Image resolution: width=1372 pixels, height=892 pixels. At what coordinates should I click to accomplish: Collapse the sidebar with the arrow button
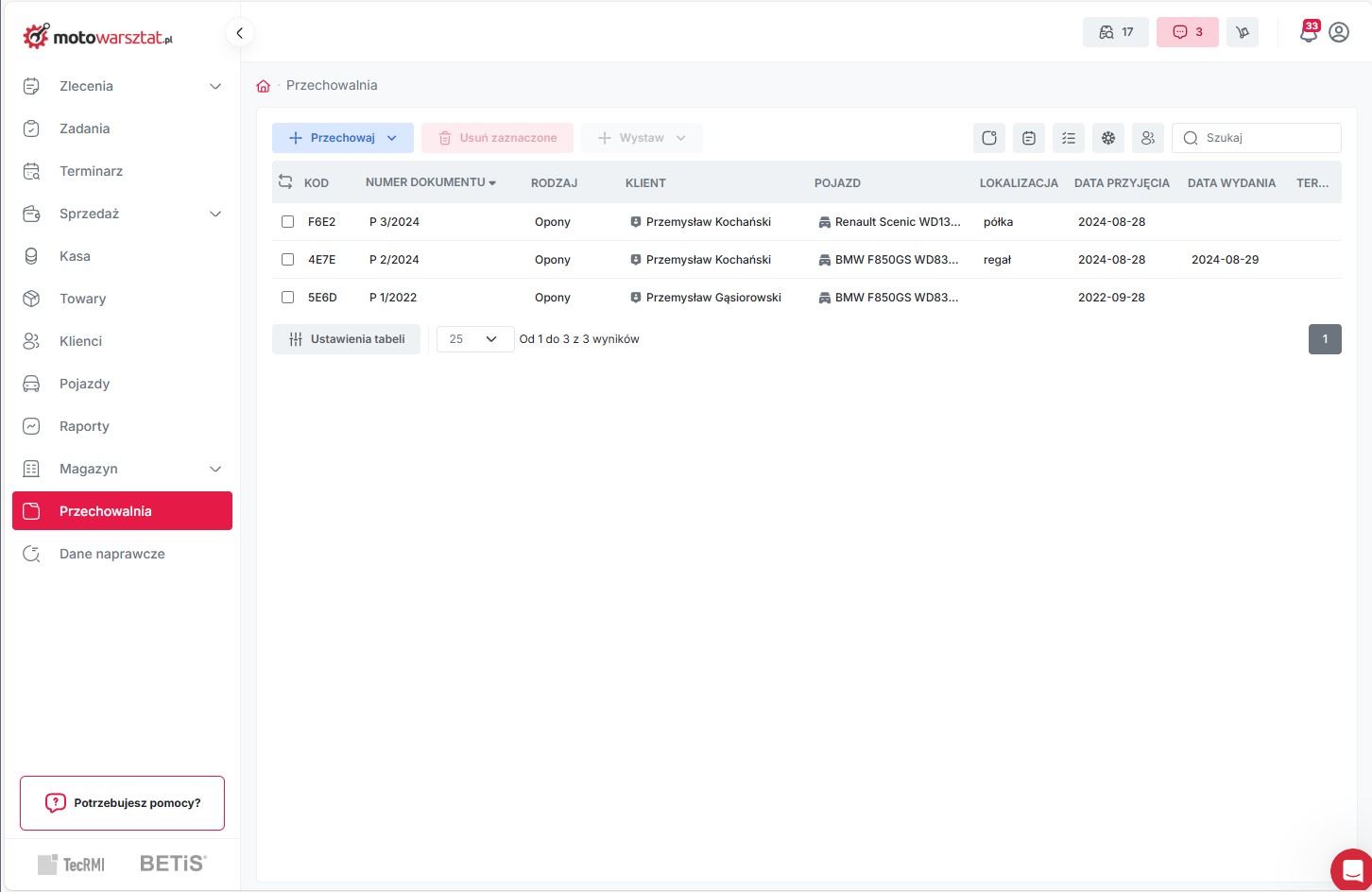[x=240, y=33]
